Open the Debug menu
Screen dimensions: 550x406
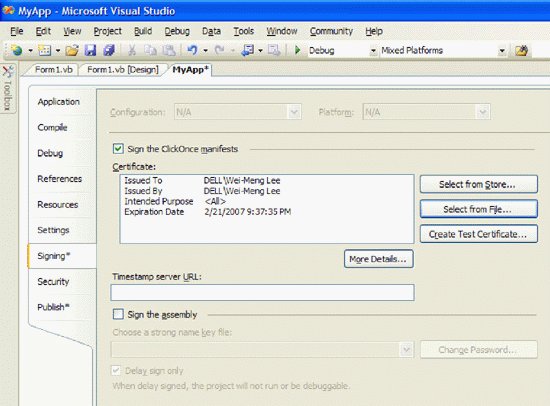click(177, 31)
